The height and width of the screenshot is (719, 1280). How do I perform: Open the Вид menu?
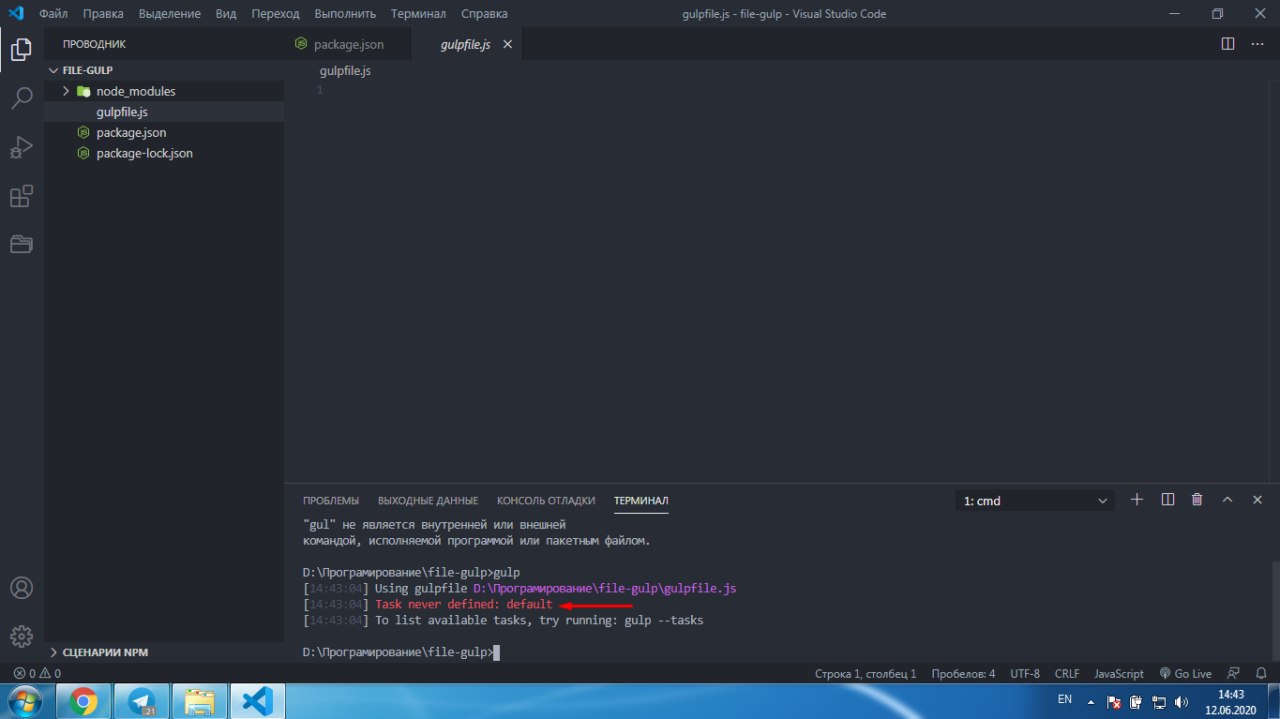click(x=226, y=14)
